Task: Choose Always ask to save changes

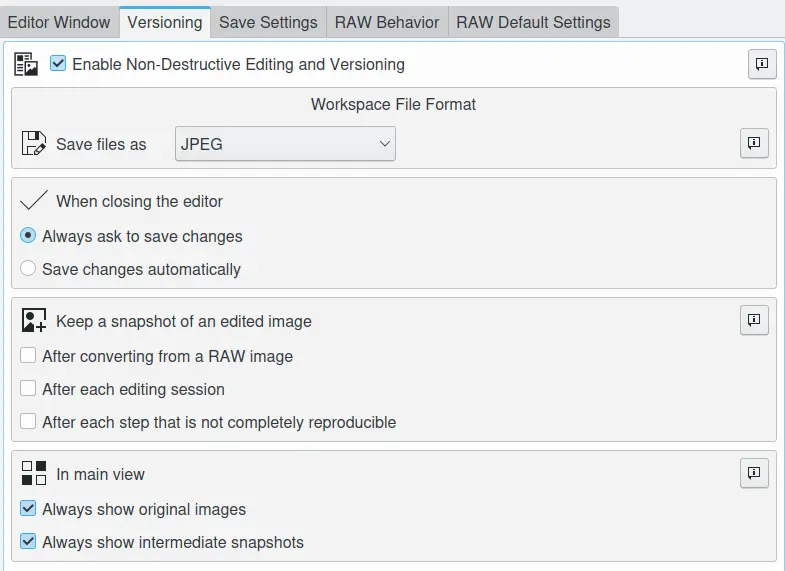Action: 29,236
